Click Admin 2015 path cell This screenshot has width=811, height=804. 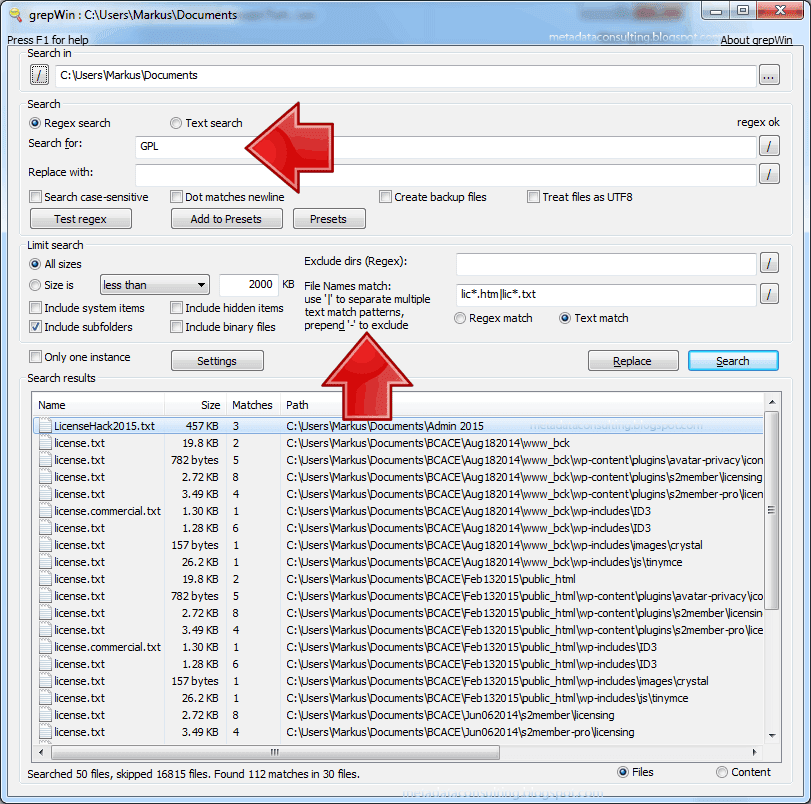pyautogui.click(x=385, y=426)
